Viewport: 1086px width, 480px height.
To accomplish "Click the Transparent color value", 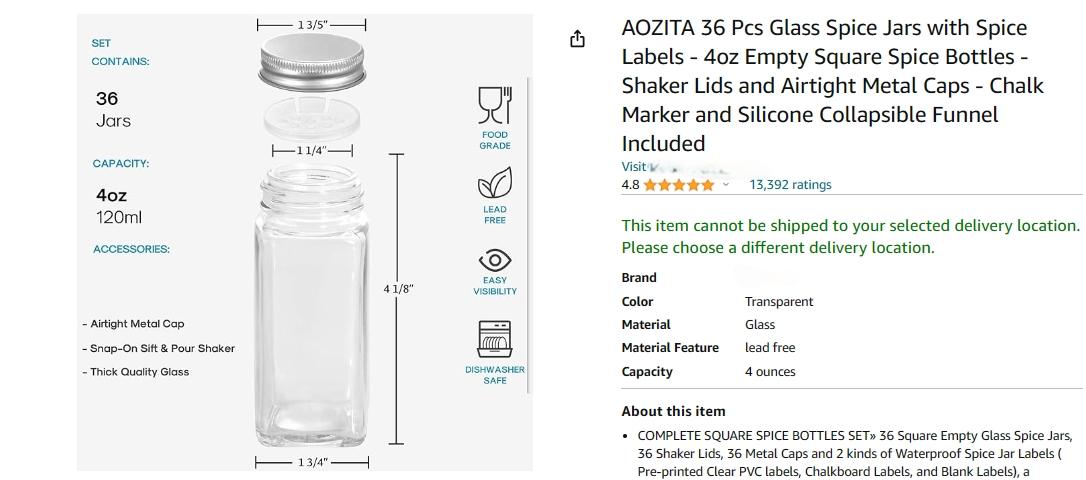I will point(779,302).
